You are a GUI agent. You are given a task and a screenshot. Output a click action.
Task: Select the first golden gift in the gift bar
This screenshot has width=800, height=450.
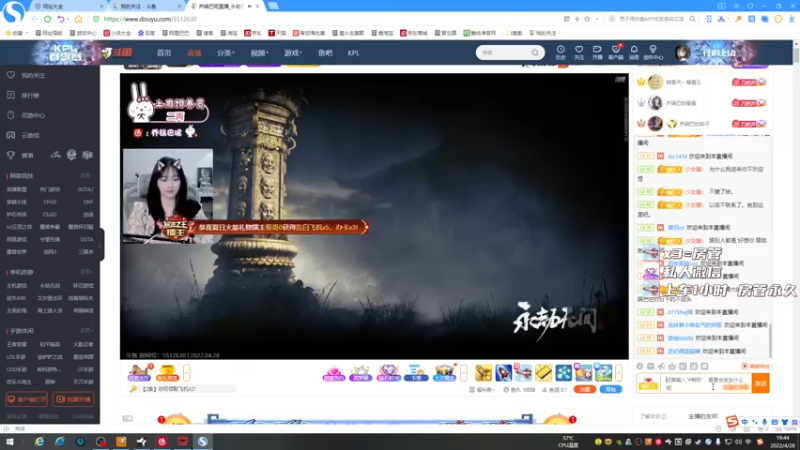(x=483, y=372)
